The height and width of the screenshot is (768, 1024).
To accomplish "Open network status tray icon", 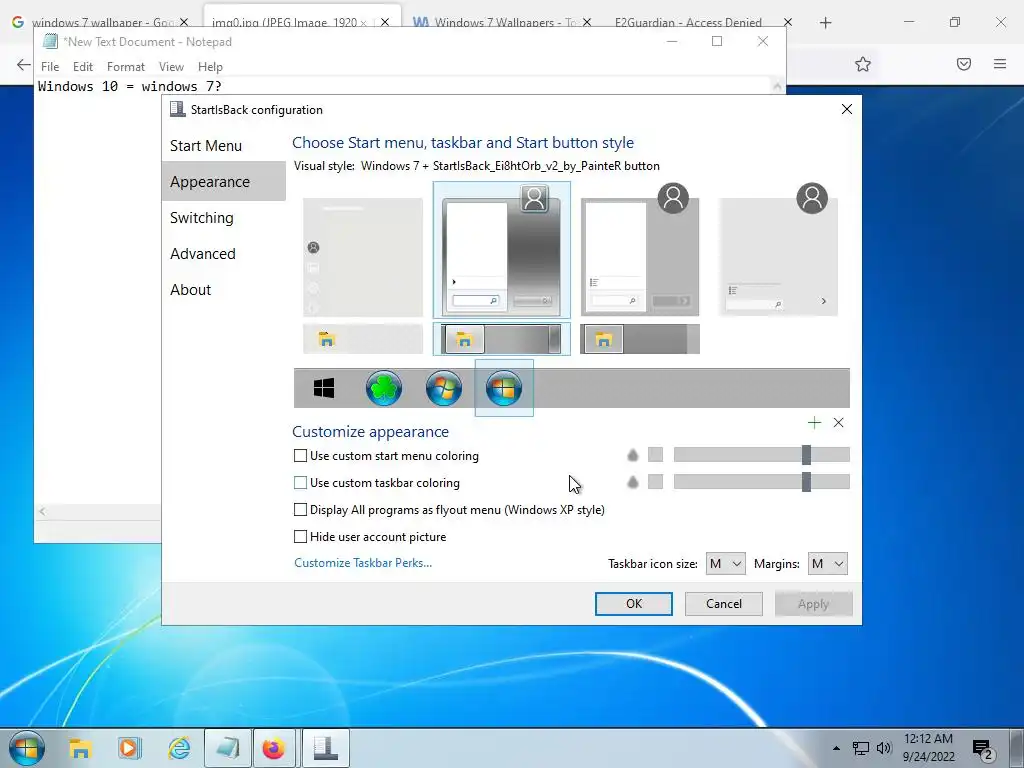I will (x=861, y=748).
